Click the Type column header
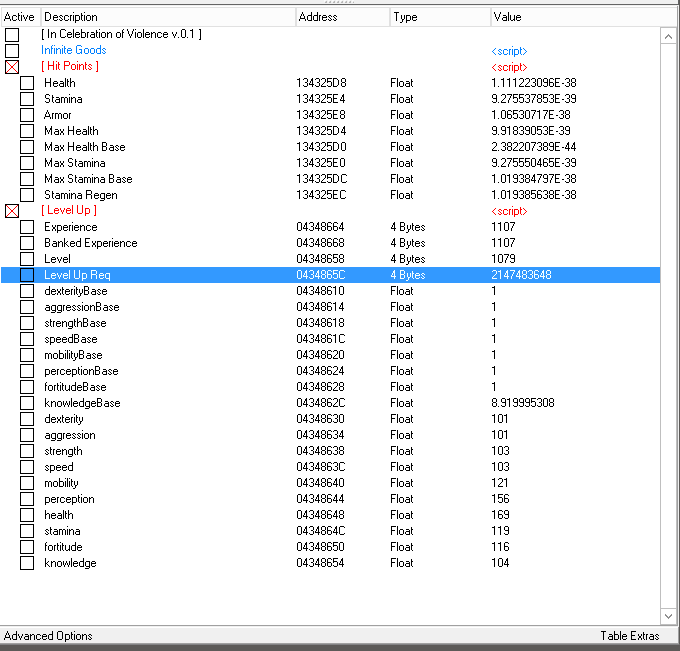This screenshot has width=680, height=651. pyautogui.click(x=440, y=17)
